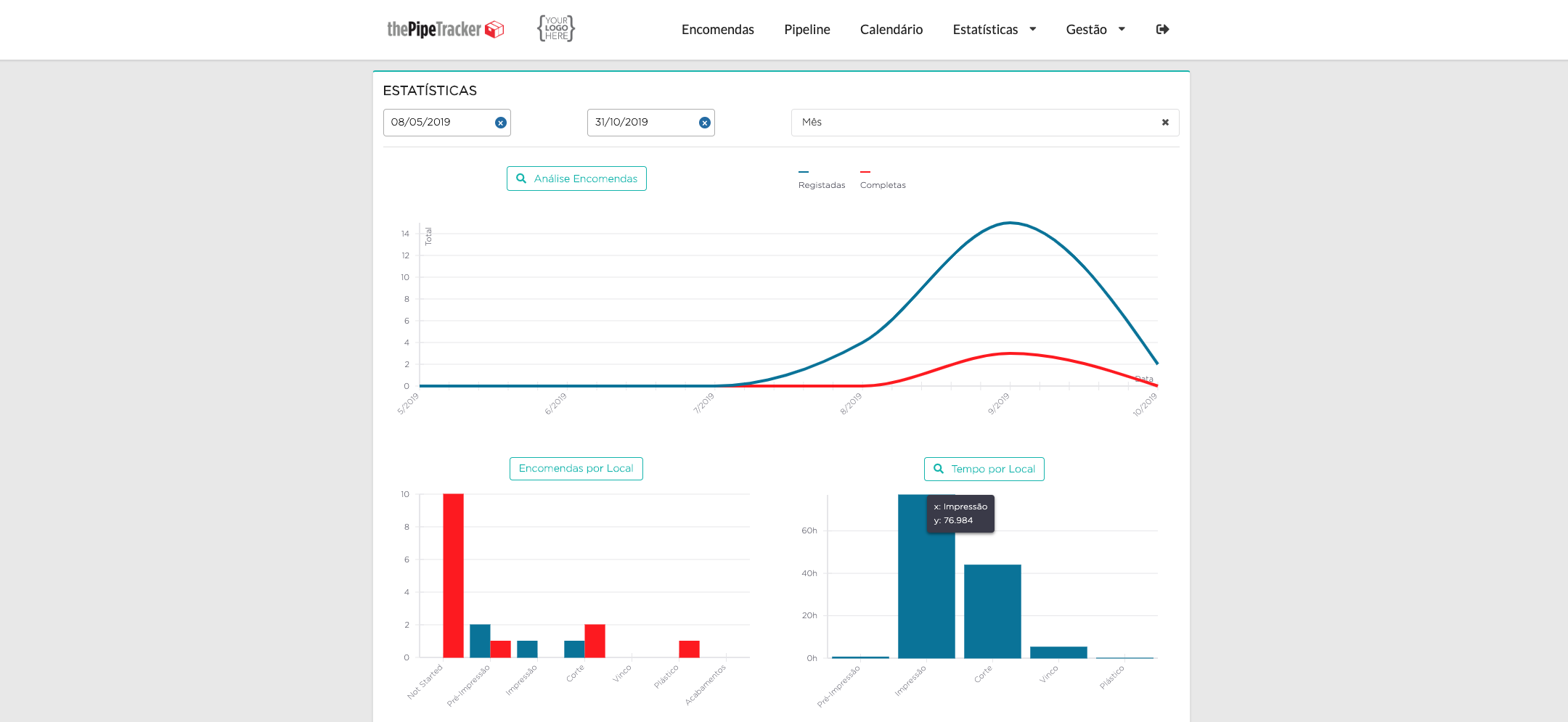Toggle the Registadas legend series
1568x722 pixels.
[x=821, y=179]
